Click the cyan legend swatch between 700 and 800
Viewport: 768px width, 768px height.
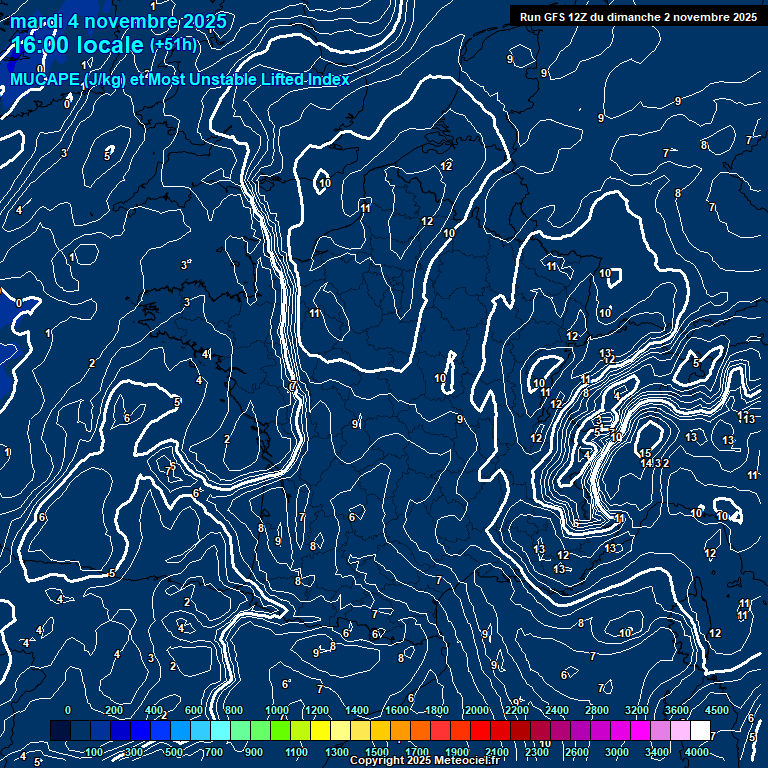220,730
